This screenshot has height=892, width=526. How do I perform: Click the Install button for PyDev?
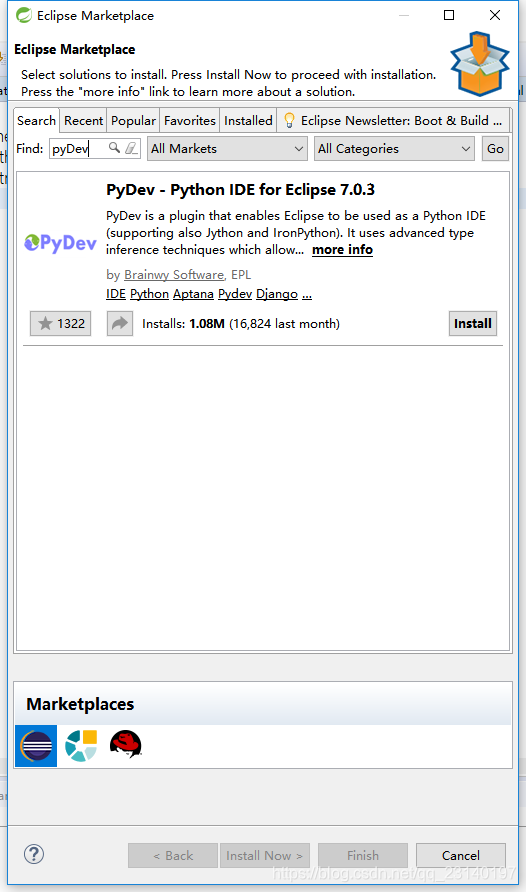[x=473, y=324]
